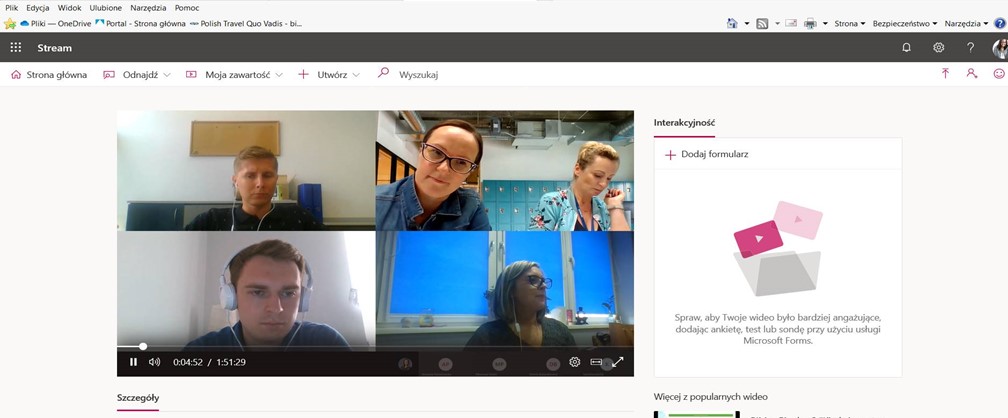The width and height of the screenshot is (1008, 418).
Task: Open the Strona browser dropdown
Action: click(849, 24)
